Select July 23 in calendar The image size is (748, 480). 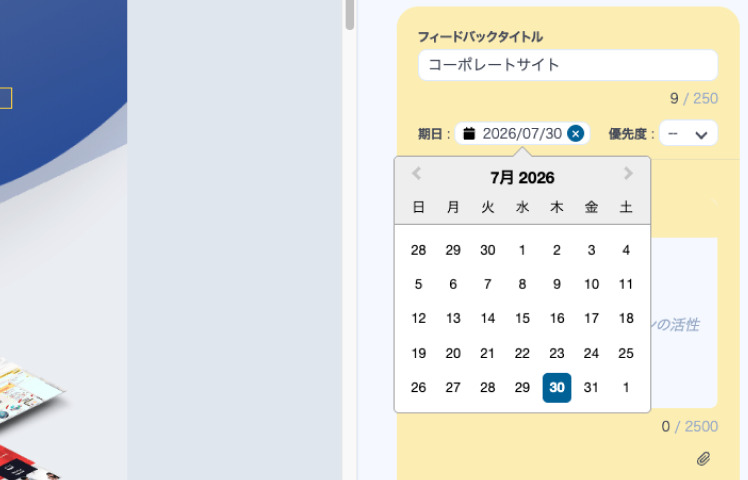(557, 353)
